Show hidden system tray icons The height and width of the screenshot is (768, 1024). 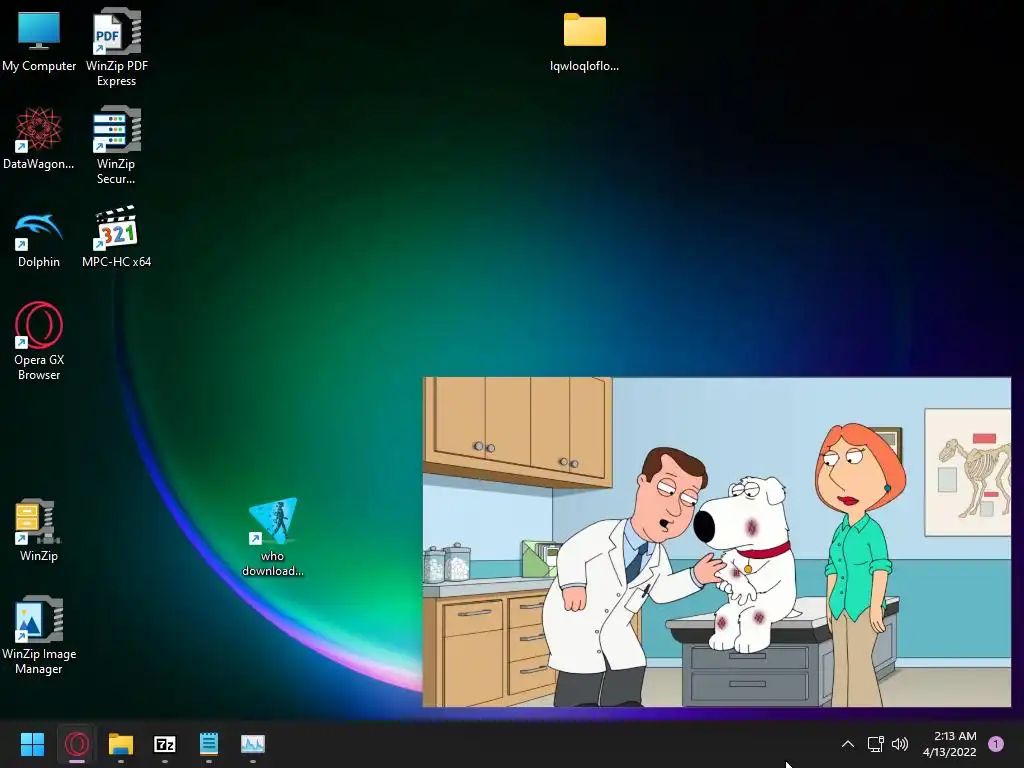point(848,744)
